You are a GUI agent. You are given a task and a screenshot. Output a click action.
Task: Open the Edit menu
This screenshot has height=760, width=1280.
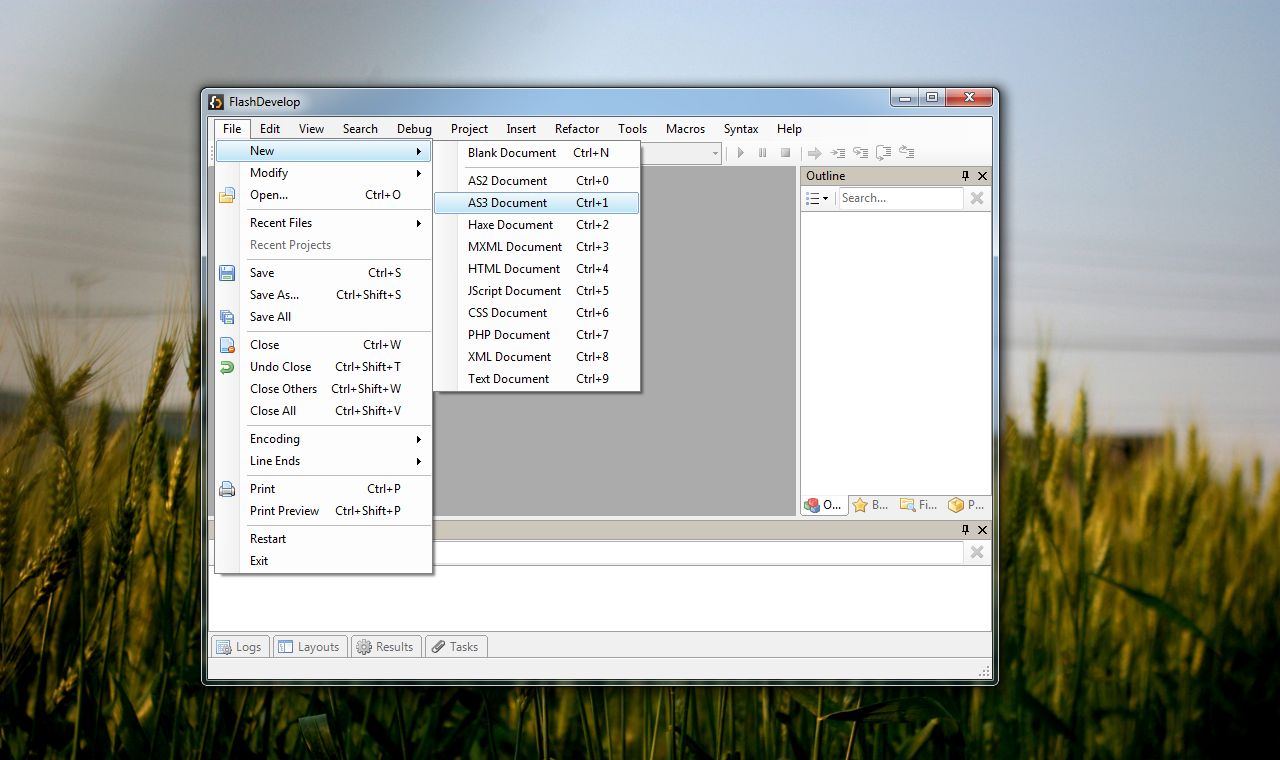[270, 129]
